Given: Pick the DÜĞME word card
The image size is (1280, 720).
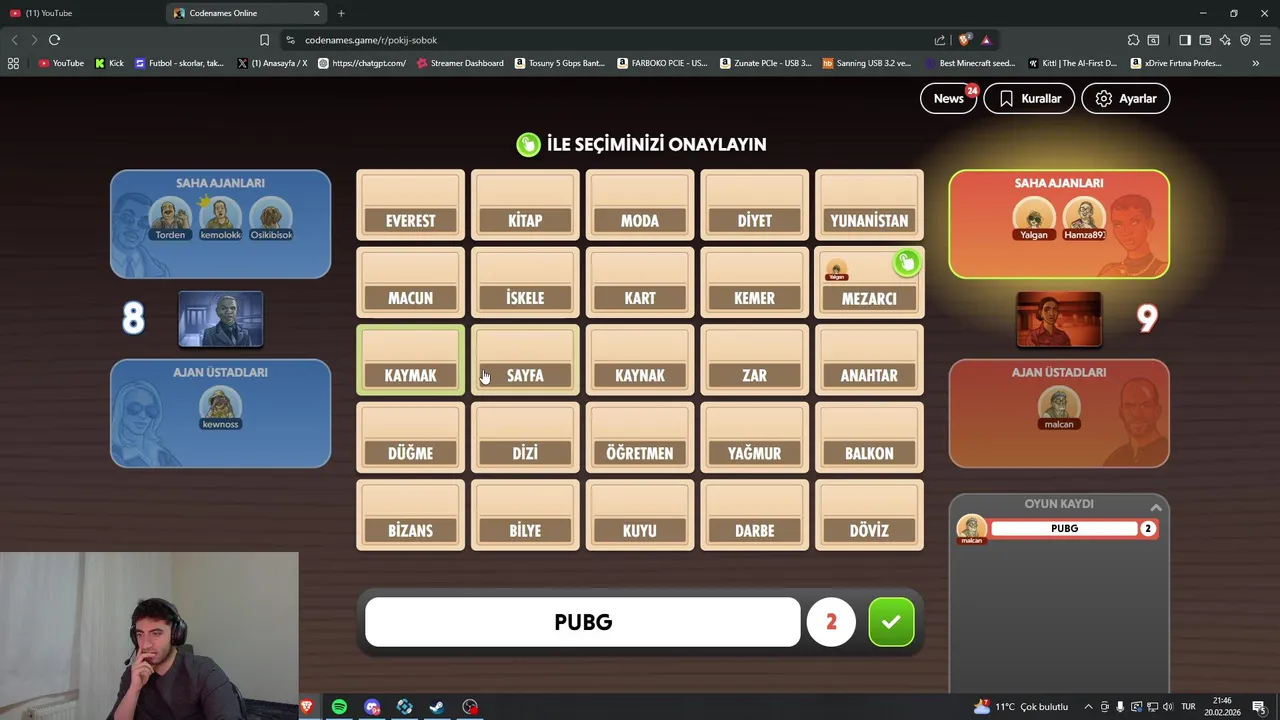Looking at the screenshot, I should [x=411, y=438].
